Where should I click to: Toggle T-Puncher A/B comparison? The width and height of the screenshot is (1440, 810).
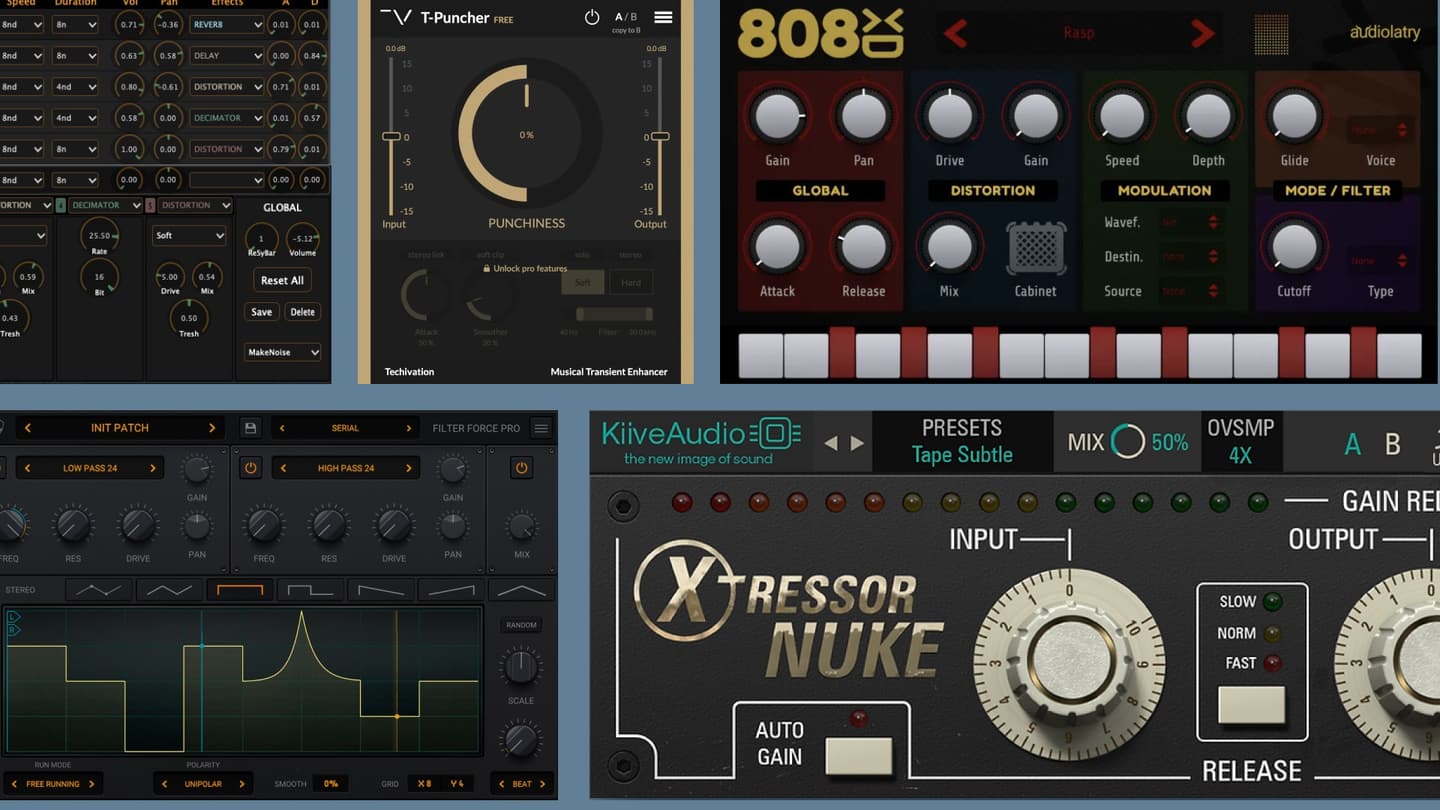click(625, 17)
